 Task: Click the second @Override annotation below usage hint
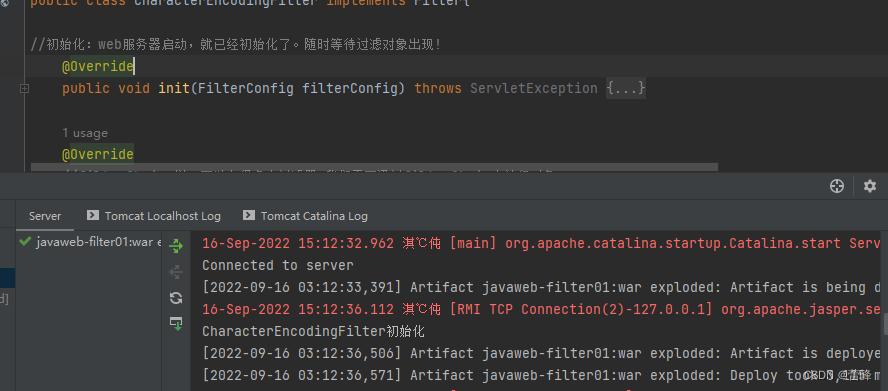coord(97,154)
